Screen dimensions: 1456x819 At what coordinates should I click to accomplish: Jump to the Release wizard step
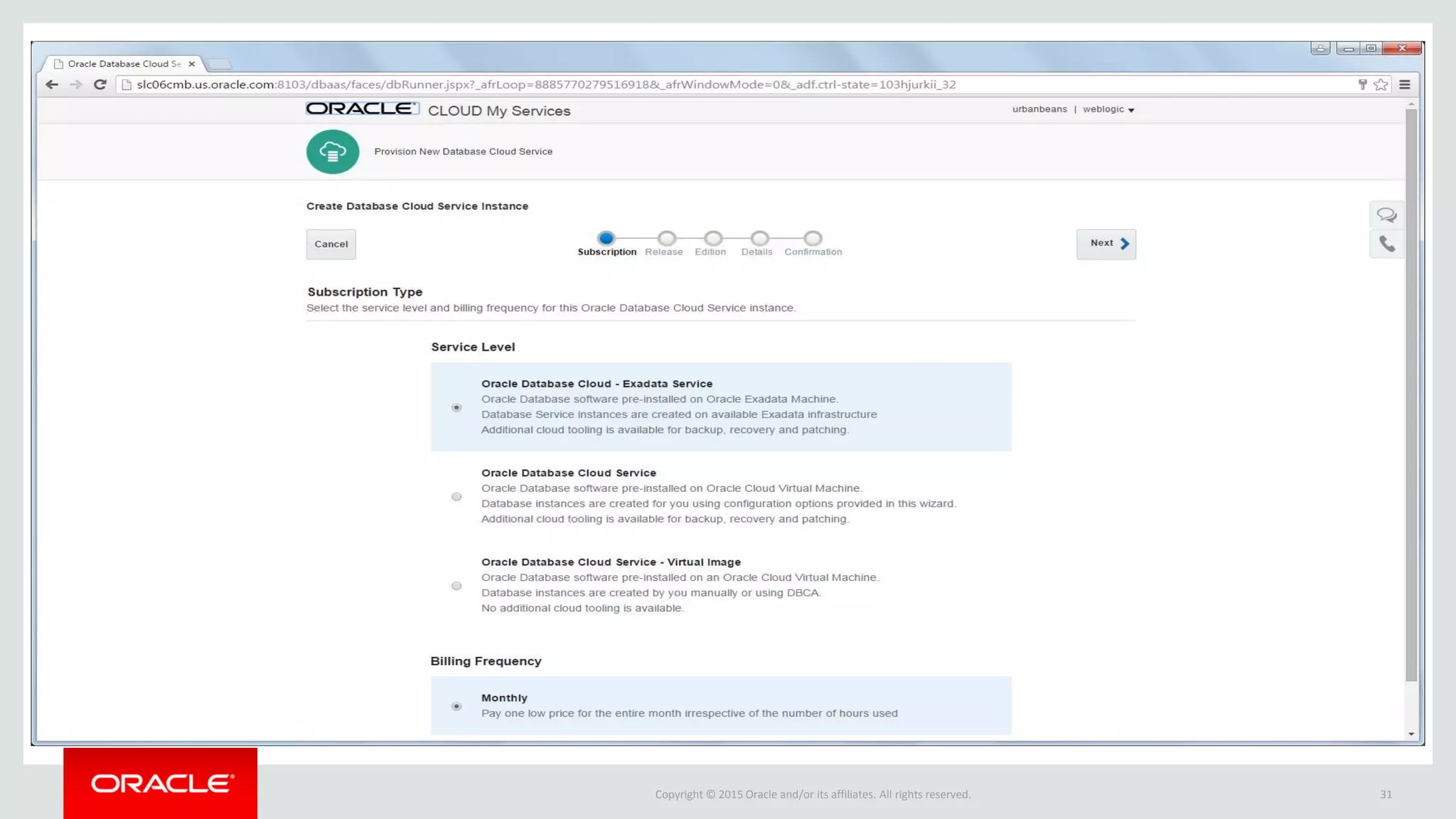click(x=666, y=238)
